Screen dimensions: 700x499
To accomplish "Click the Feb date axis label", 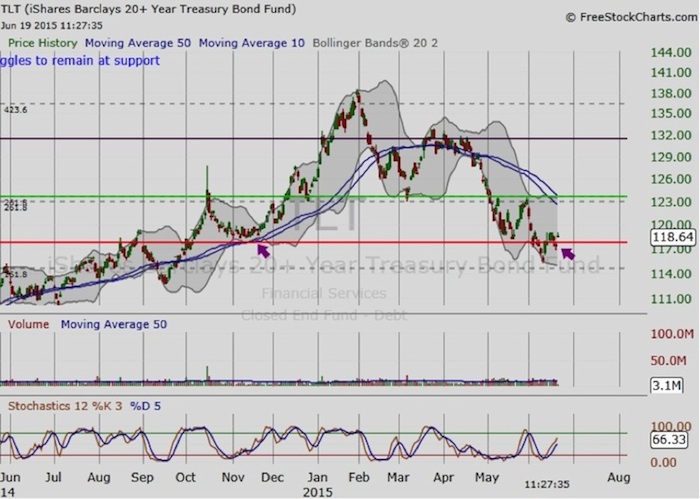I will [x=359, y=478].
